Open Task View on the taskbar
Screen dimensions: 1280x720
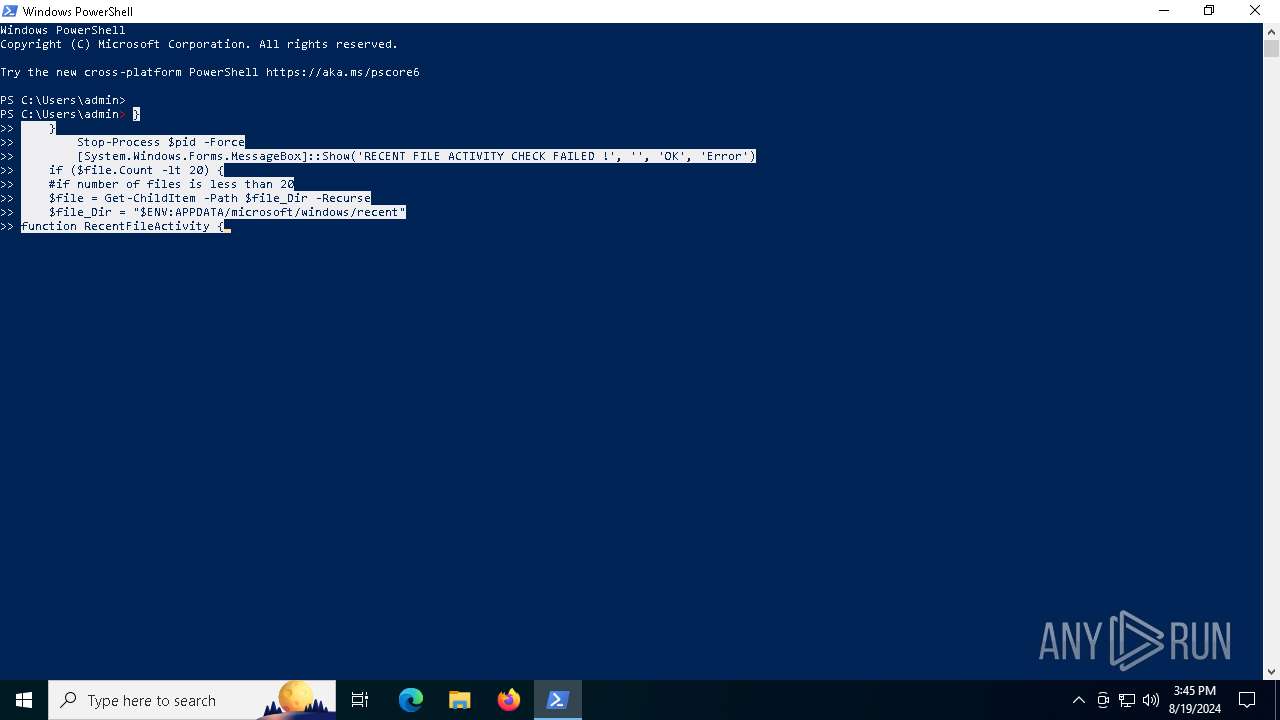click(x=360, y=700)
